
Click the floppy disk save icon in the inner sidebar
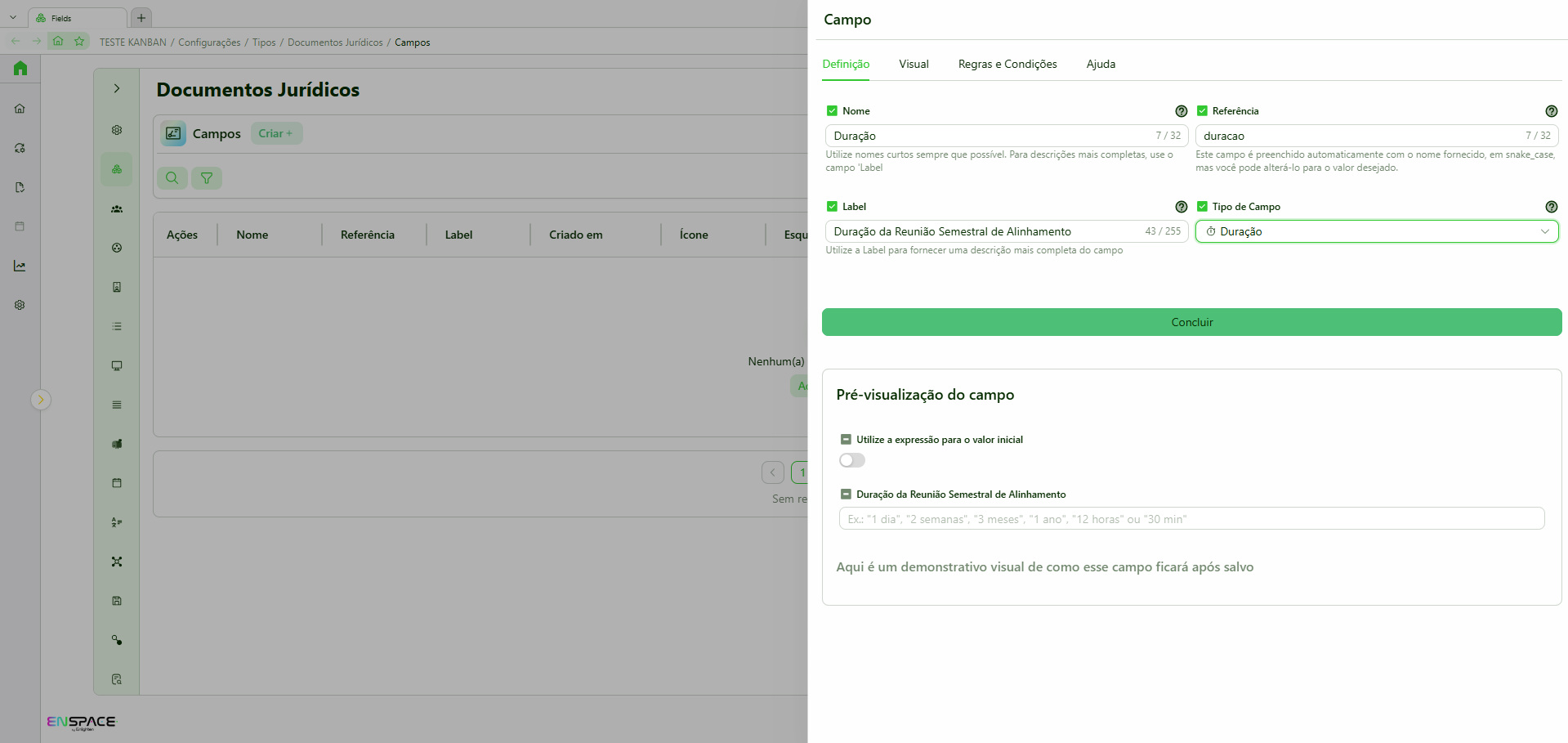117,601
